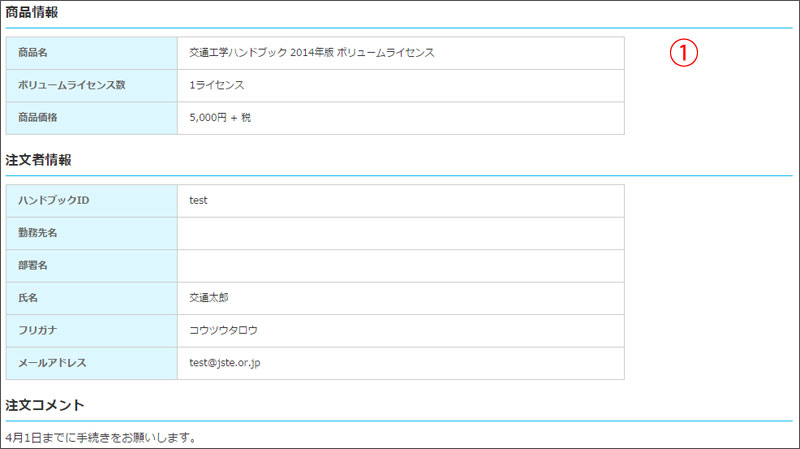Click the handbook ID value test
800x449 pixels.
(198, 200)
